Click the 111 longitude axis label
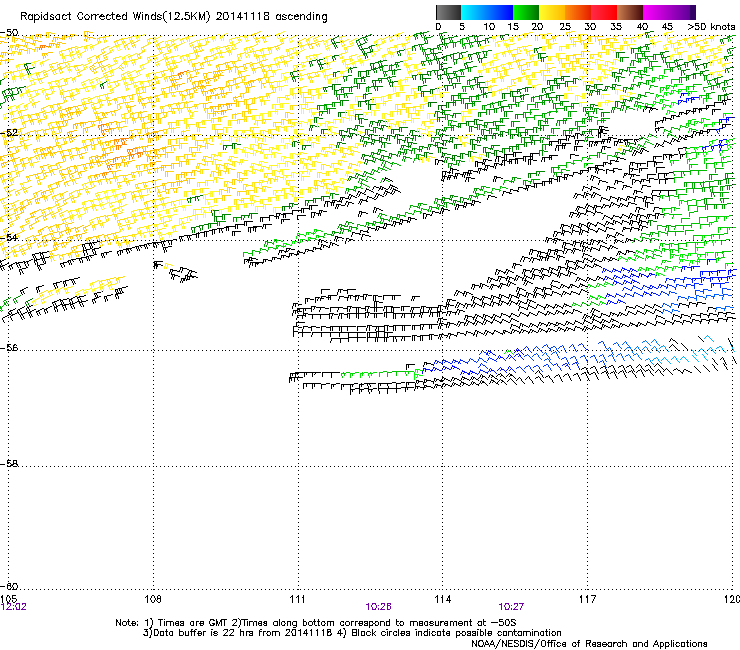This screenshot has height=650, width=740. [x=297, y=599]
